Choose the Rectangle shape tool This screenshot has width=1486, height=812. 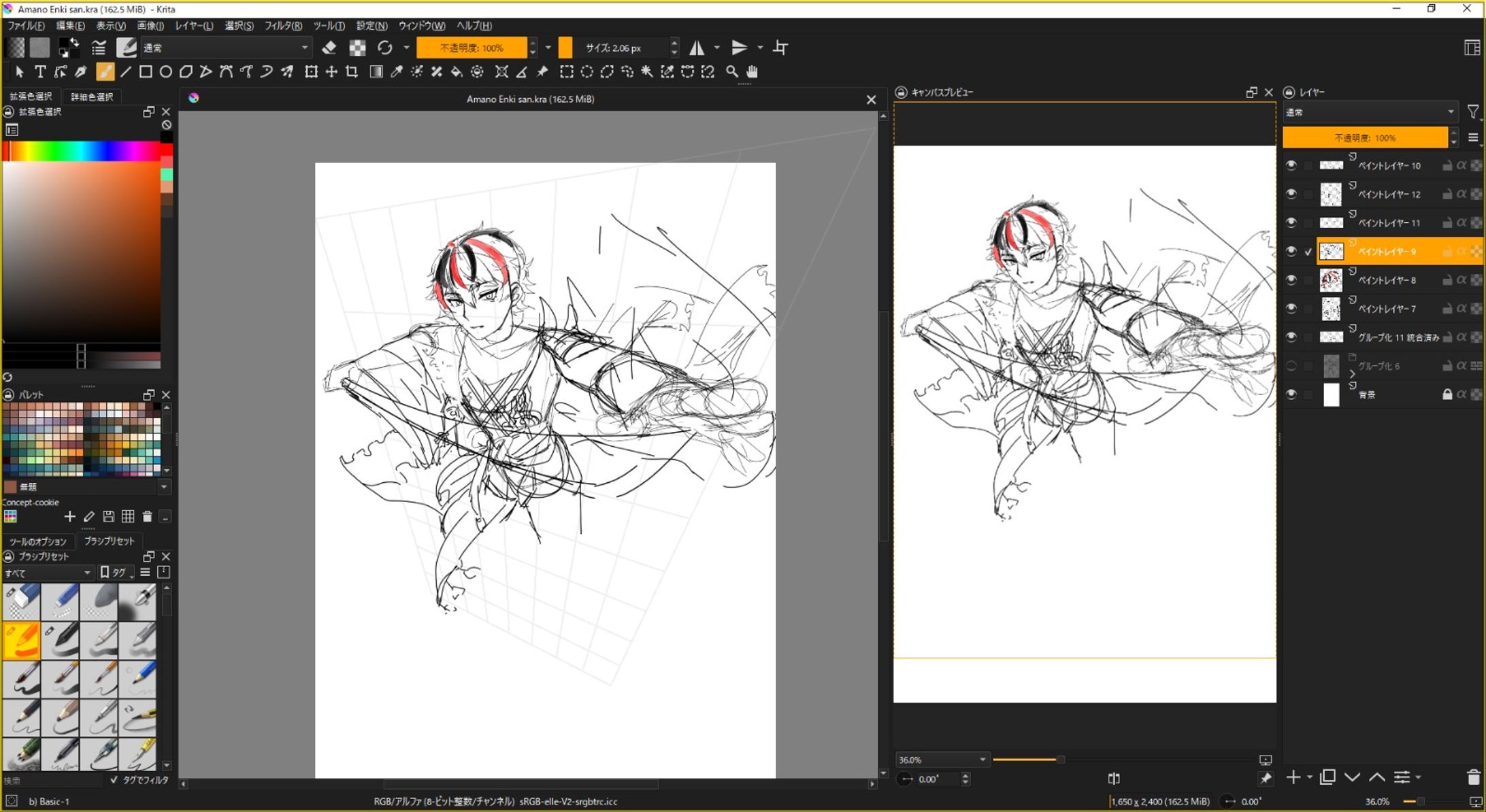click(x=146, y=71)
